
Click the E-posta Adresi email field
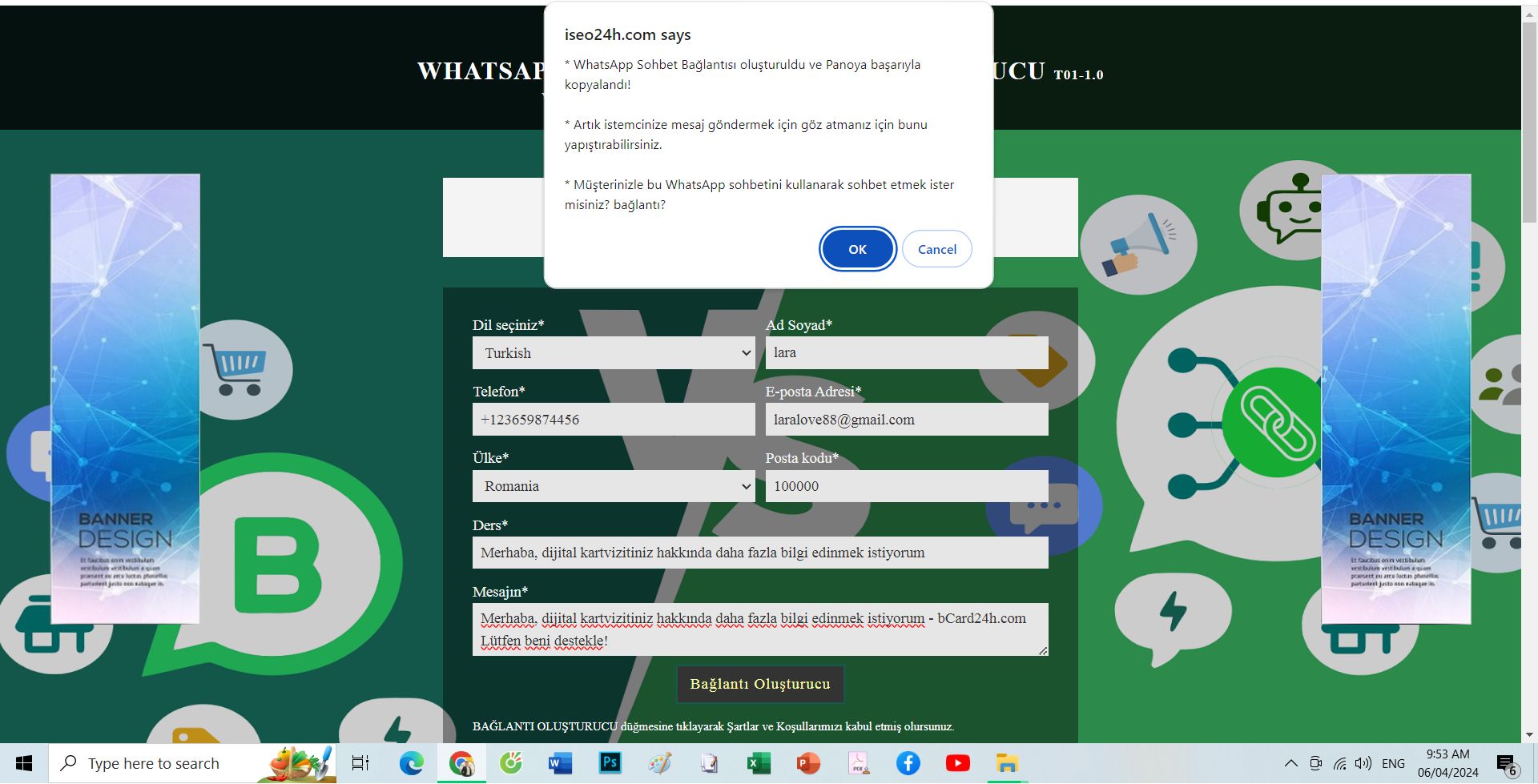907,420
